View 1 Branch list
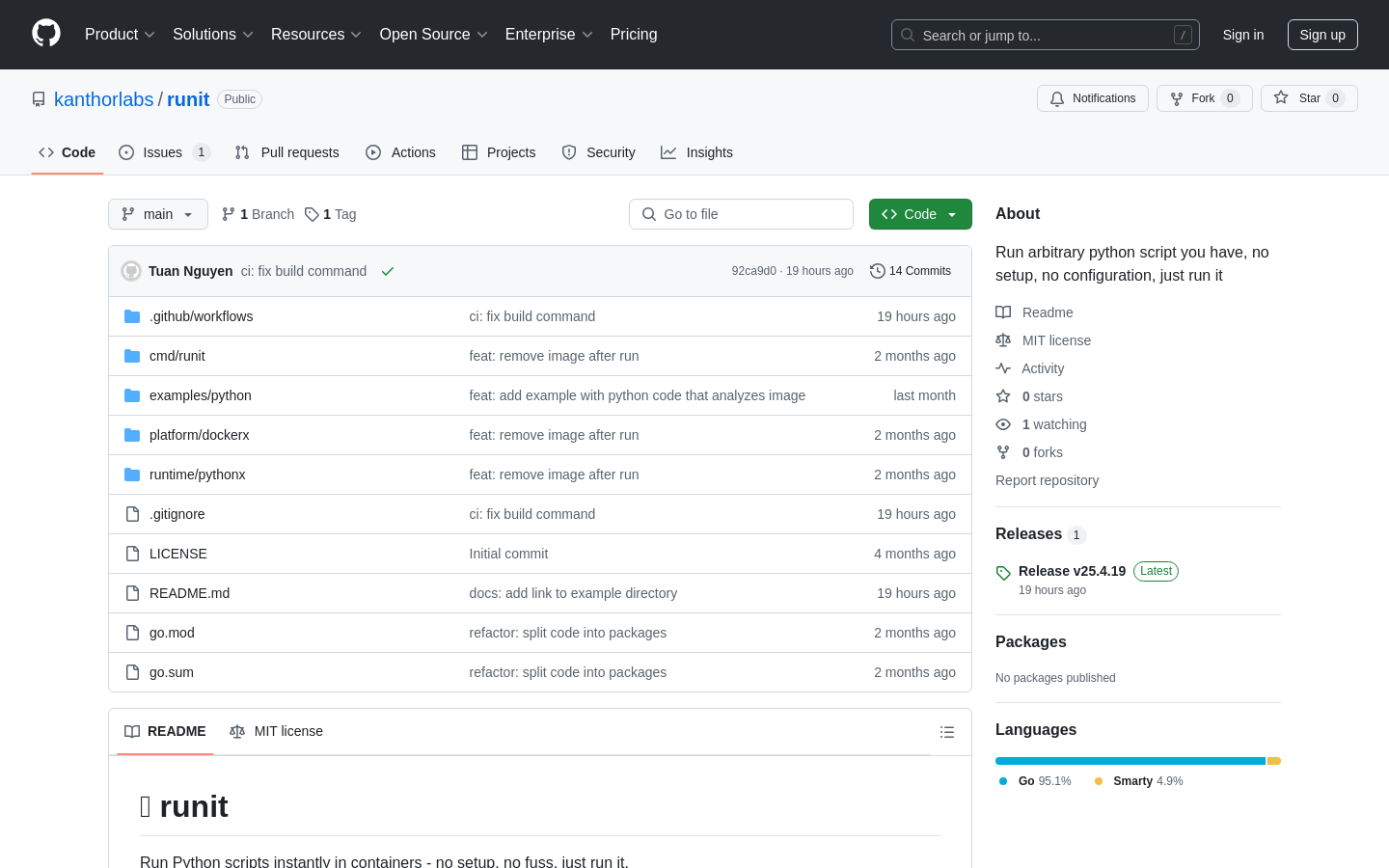This screenshot has width=1389, height=868. [259, 214]
